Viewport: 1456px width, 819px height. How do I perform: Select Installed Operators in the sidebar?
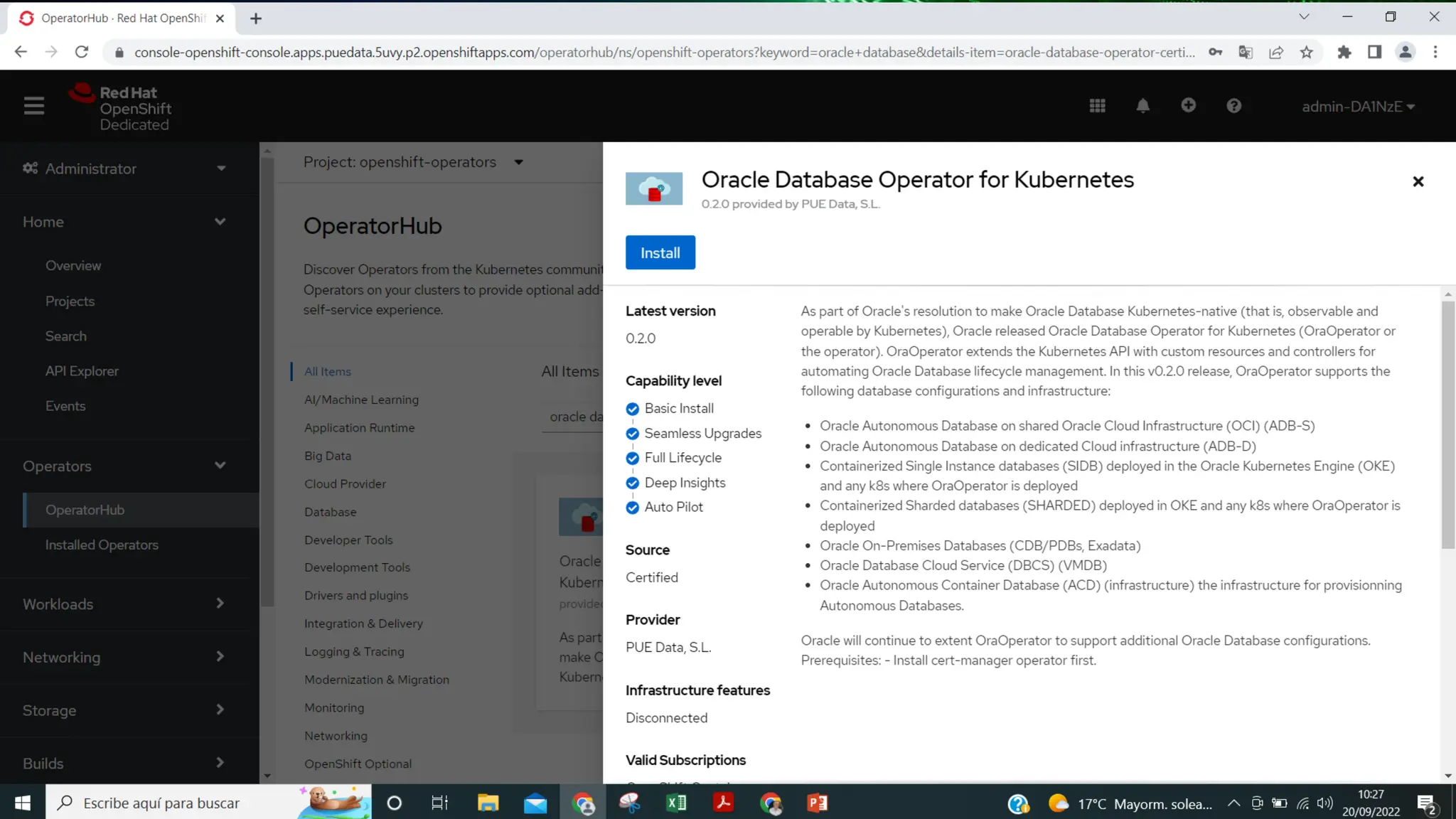point(102,545)
